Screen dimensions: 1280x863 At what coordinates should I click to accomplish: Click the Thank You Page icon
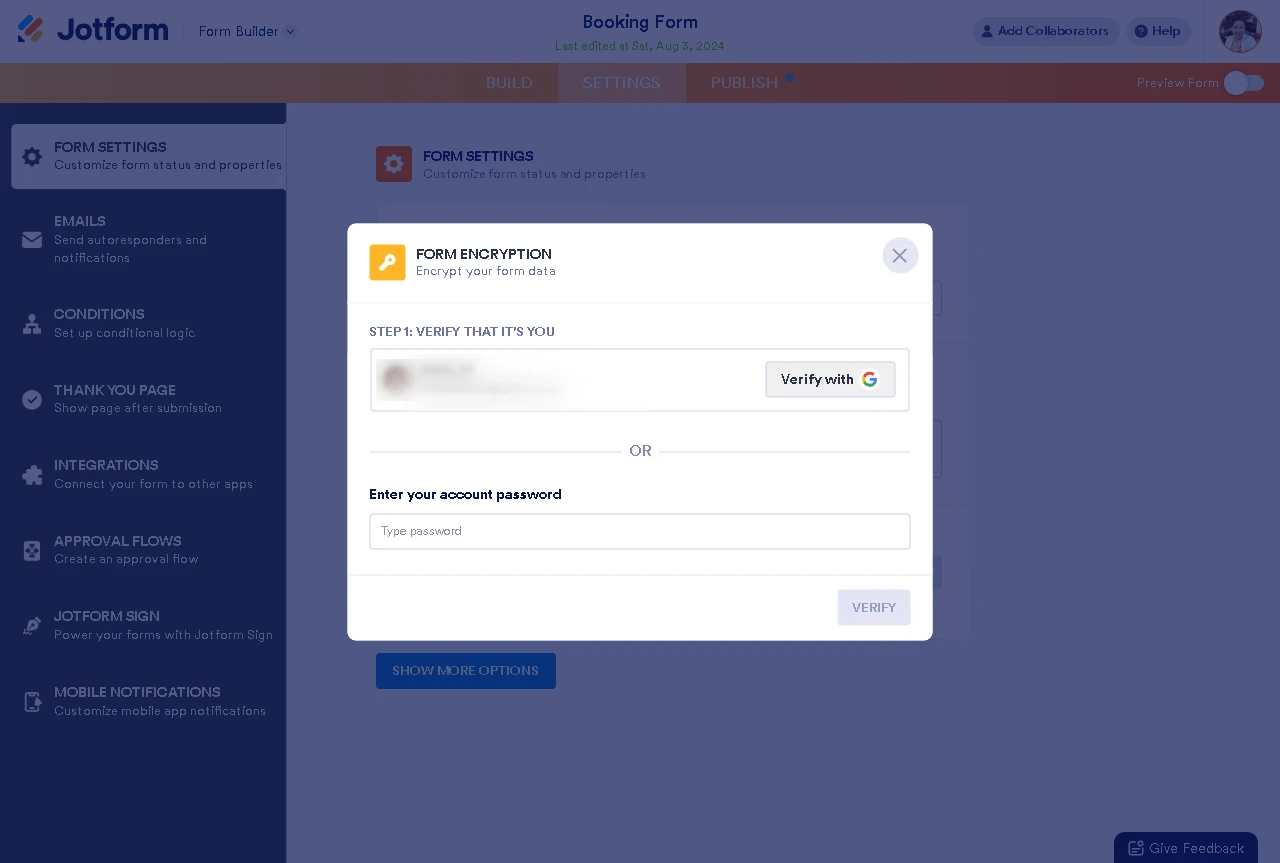pos(32,399)
